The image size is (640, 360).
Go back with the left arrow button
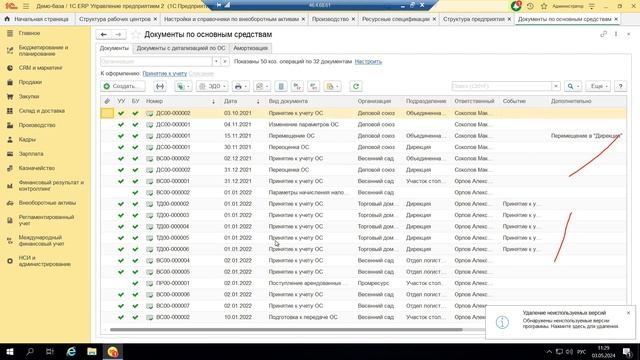tap(104, 35)
